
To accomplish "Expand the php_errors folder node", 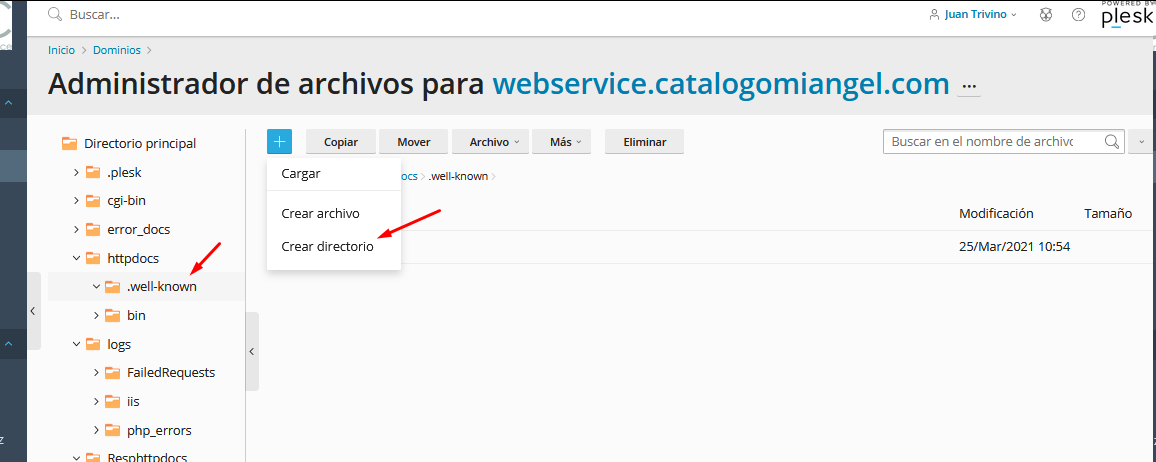I will (x=96, y=430).
